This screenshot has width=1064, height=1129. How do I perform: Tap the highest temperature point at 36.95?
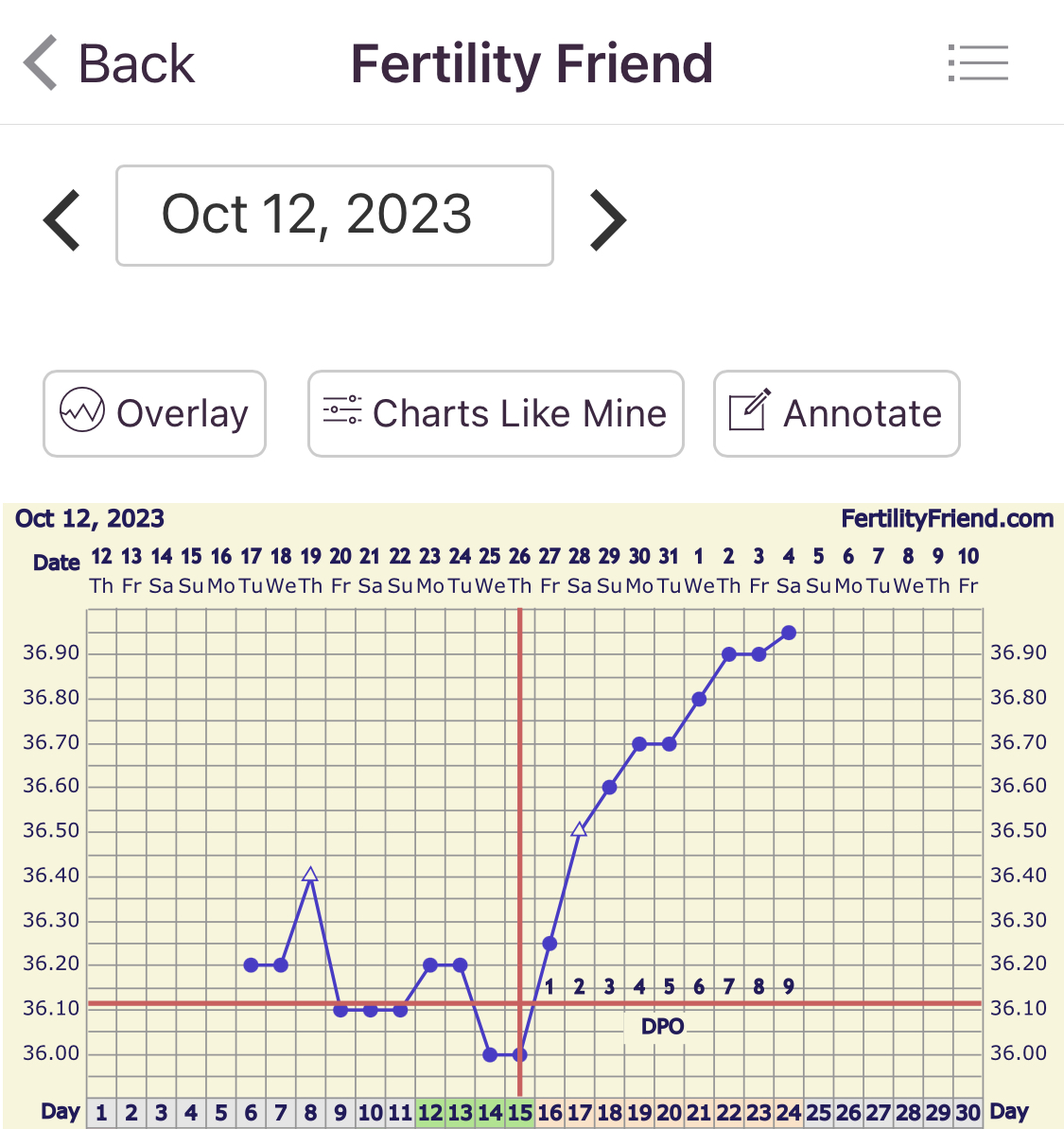[x=789, y=633]
